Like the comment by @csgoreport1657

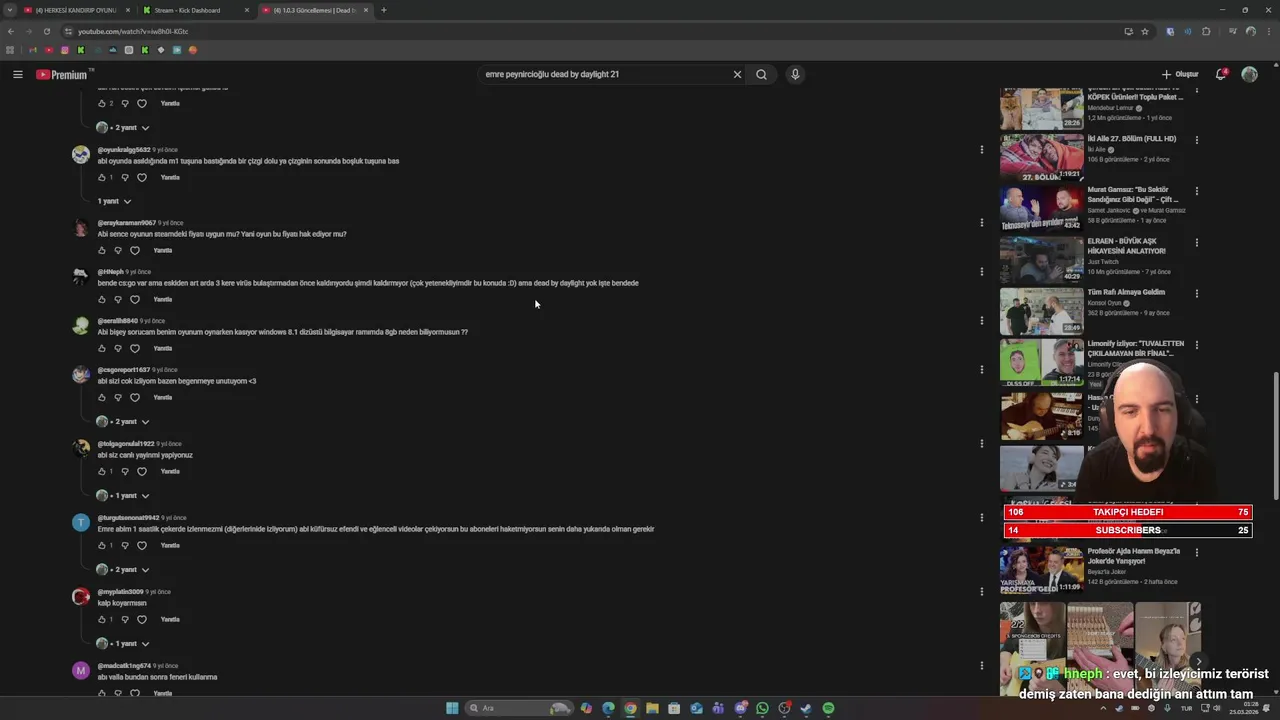coord(101,397)
